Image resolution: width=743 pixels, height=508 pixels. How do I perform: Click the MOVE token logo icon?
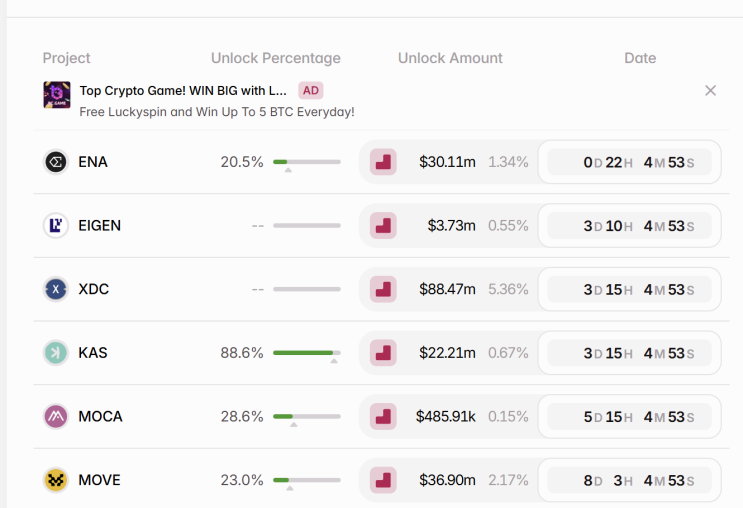(x=56, y=480)
